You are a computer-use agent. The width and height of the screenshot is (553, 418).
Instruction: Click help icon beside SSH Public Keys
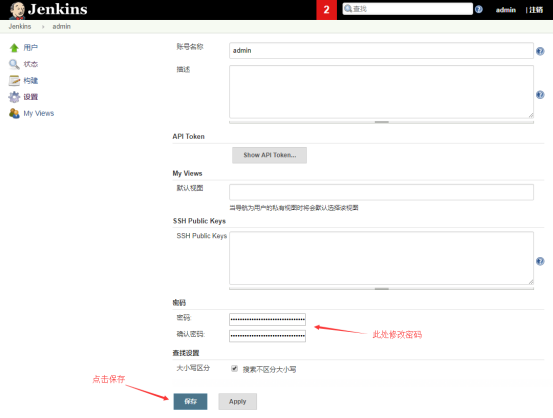540,261
